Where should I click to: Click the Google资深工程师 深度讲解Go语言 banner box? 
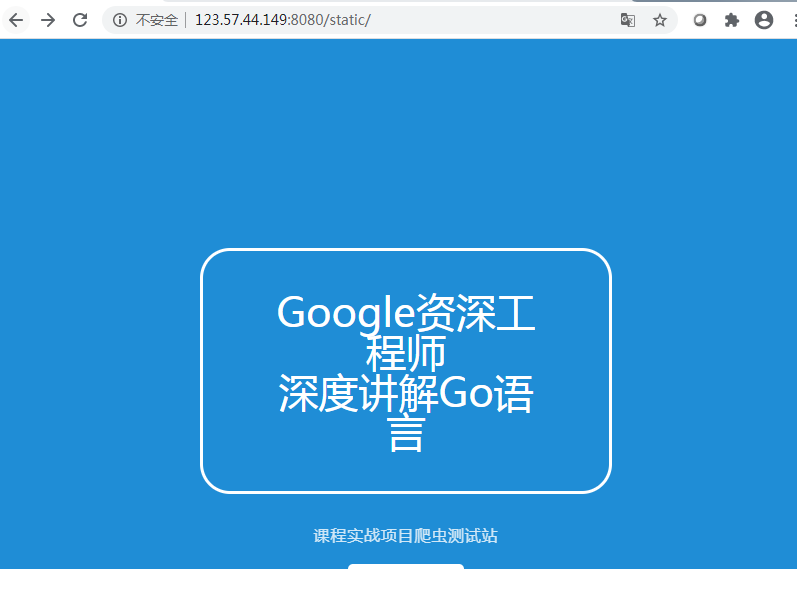(406, 371)
